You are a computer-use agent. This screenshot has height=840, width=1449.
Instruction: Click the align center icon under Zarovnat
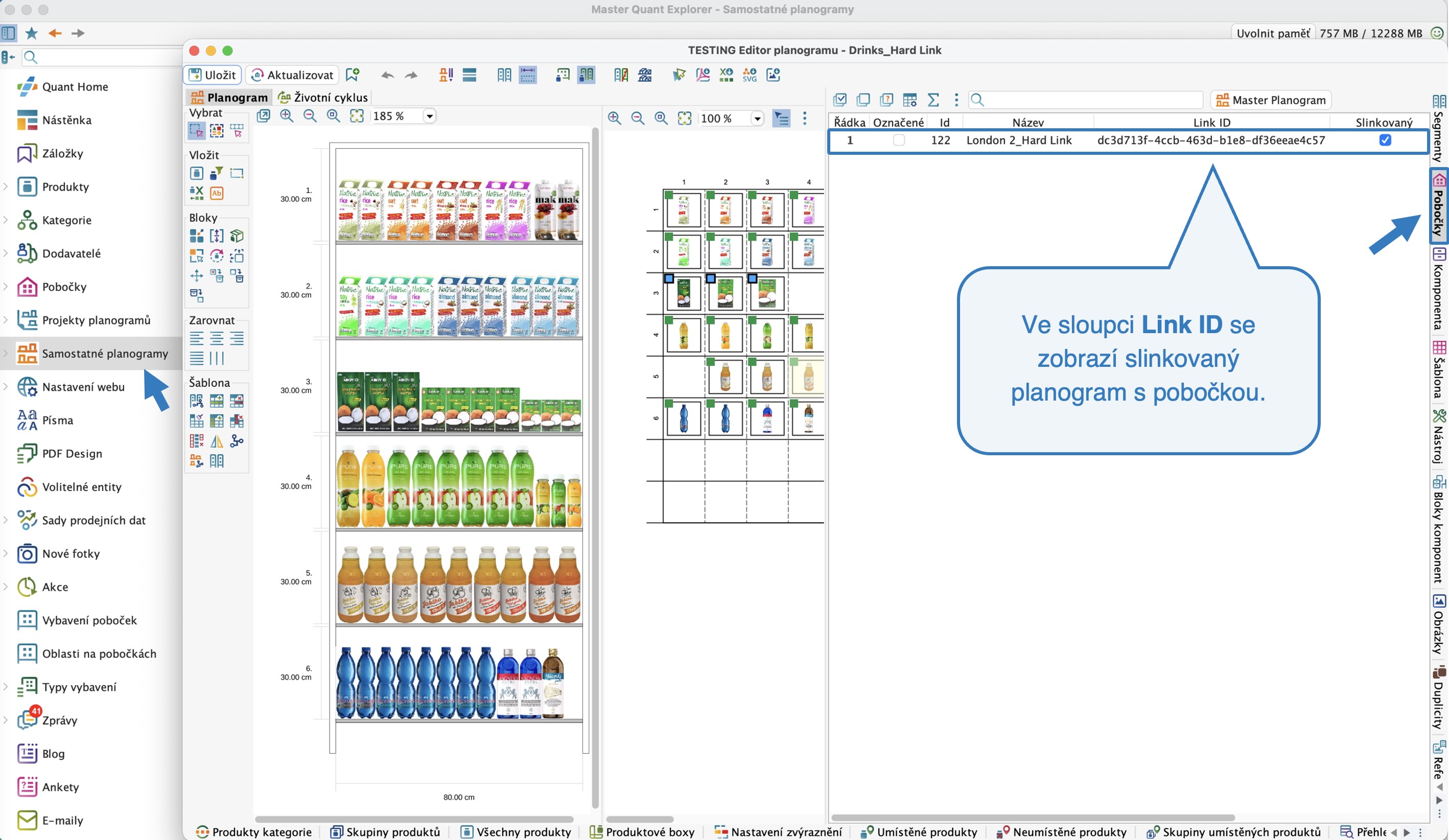point(217,338)
